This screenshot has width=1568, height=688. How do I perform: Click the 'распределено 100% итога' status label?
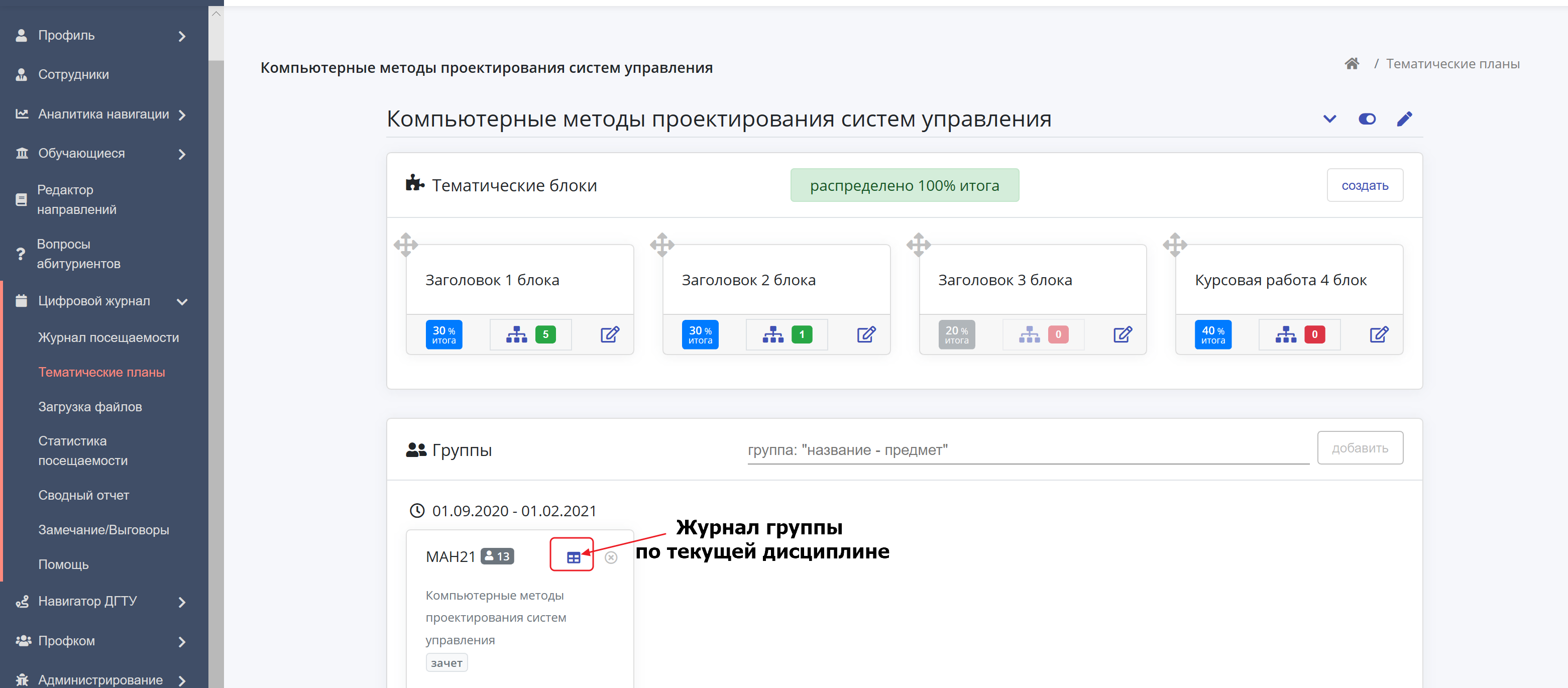point(904,185)
